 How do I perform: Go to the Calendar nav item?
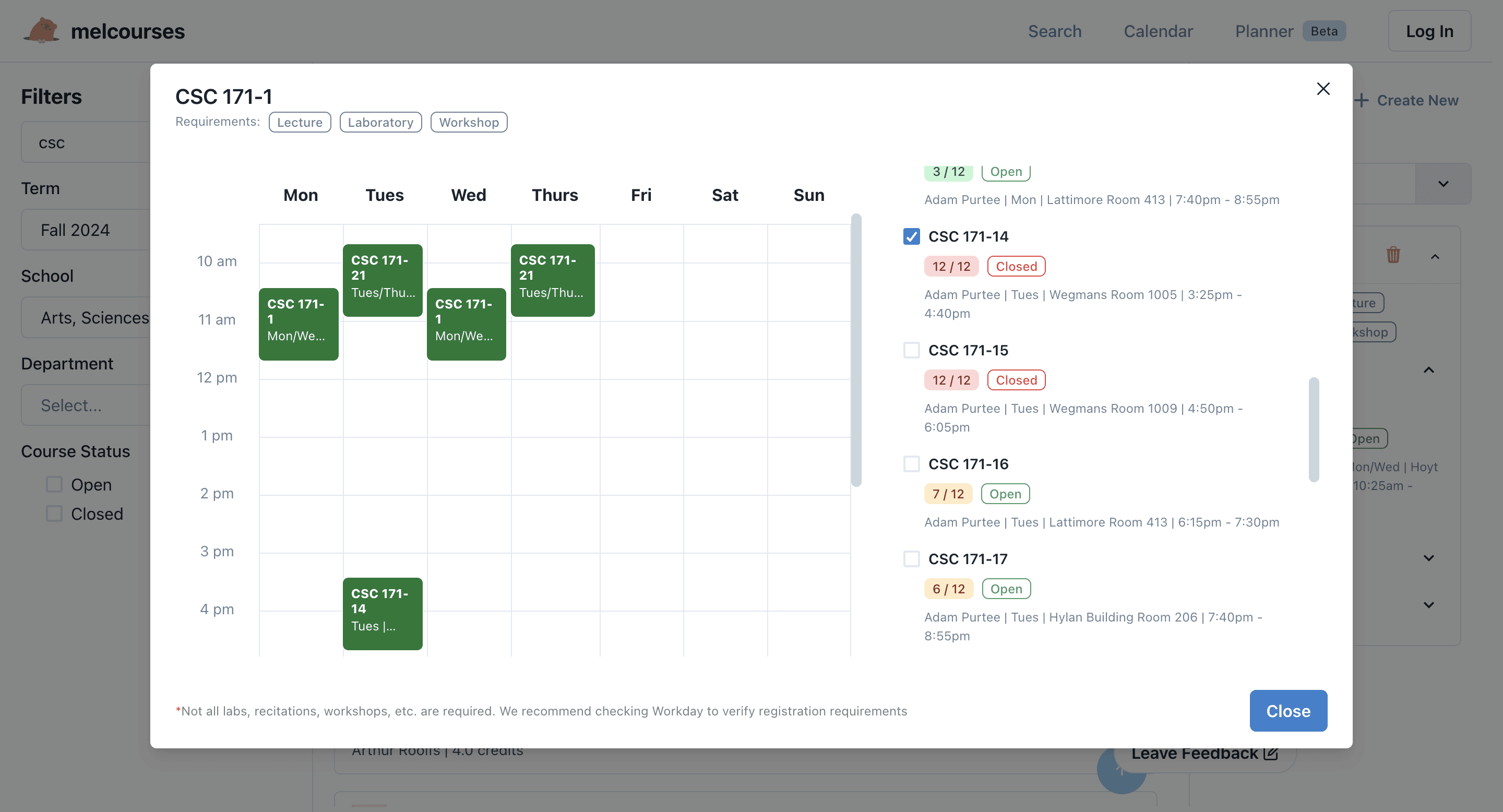click(x=1158, y=31)
